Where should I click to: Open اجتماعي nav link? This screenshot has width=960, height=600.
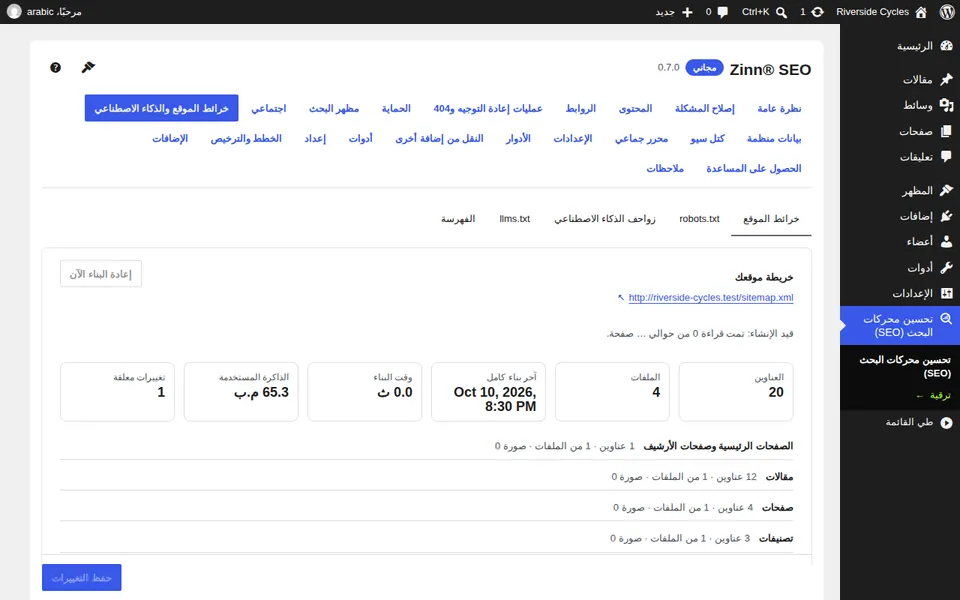(x=269, y=108)
